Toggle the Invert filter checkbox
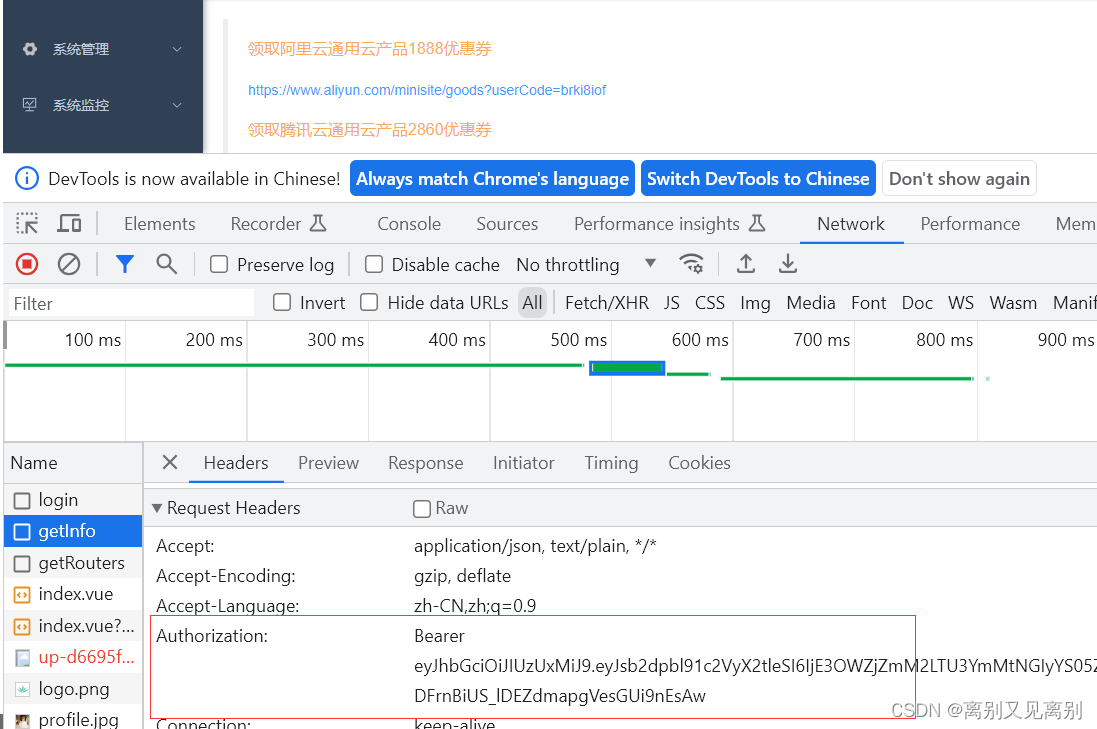Image resolution: width=1097 pixels, height=729 pixels. pyautogui.click(x=282, y=302)
